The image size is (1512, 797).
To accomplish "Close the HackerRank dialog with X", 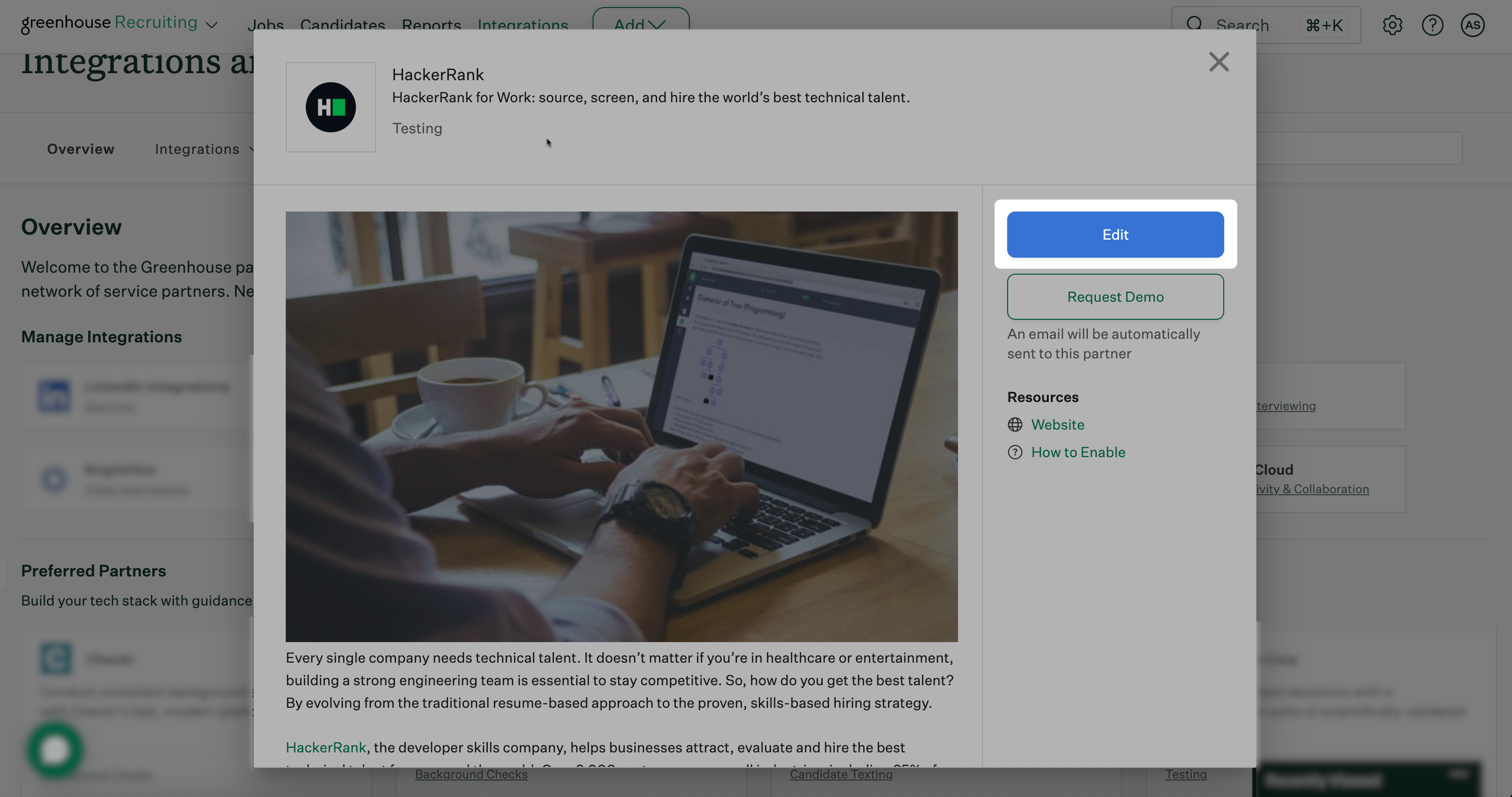I will (1219, 62).
